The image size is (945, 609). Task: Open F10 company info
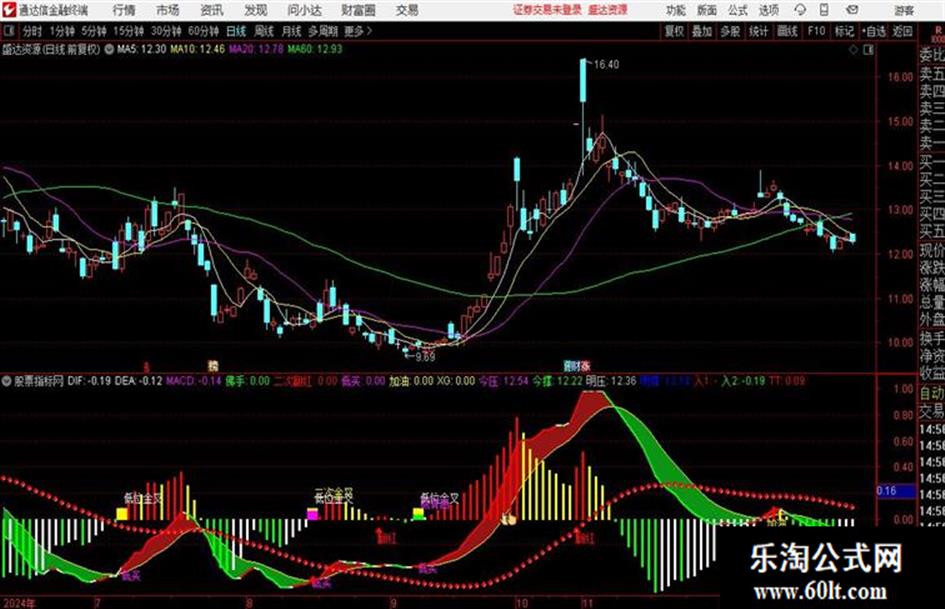pos(816,31)
